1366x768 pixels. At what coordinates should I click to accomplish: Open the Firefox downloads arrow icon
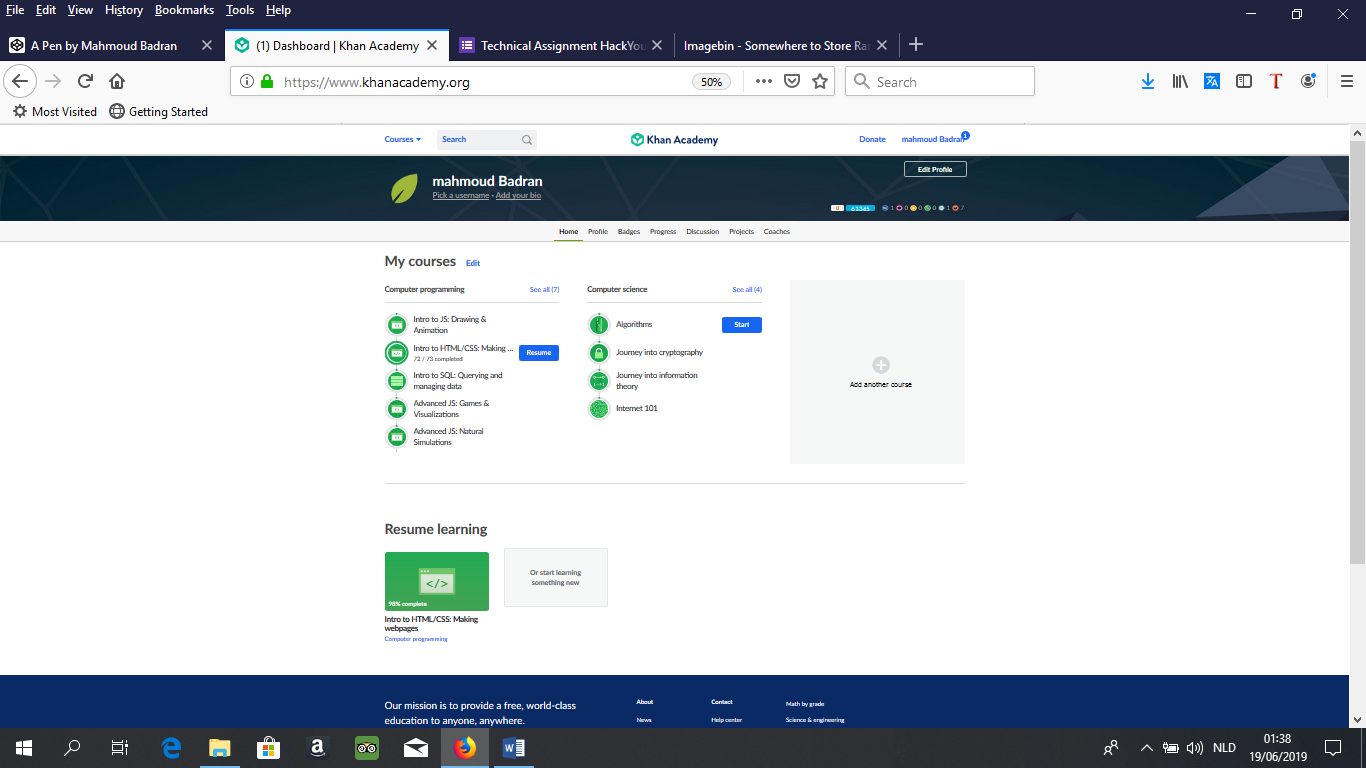point(1148,82)
